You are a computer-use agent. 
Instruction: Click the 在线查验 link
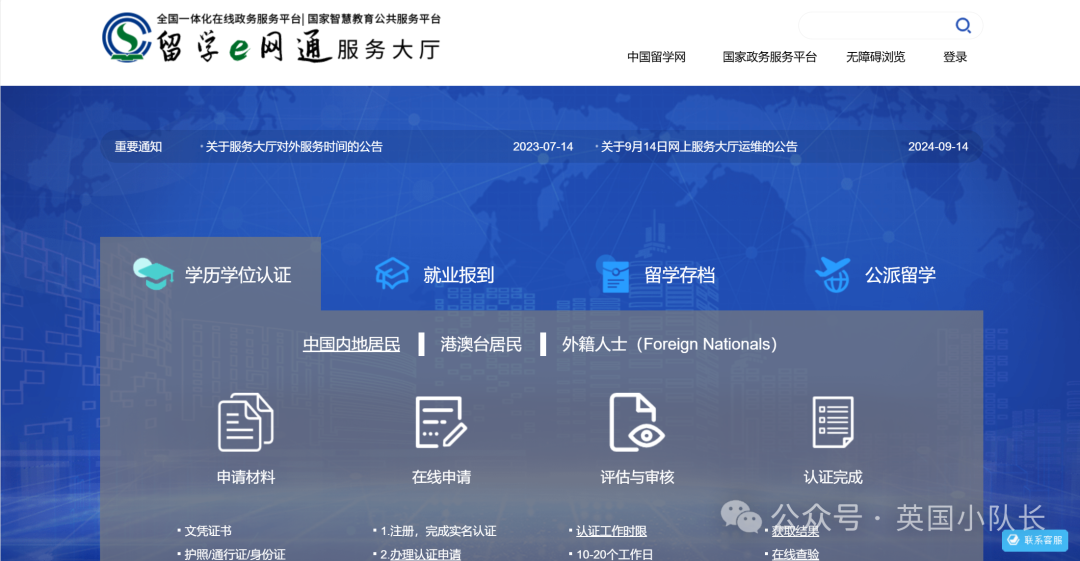(796, 553)
